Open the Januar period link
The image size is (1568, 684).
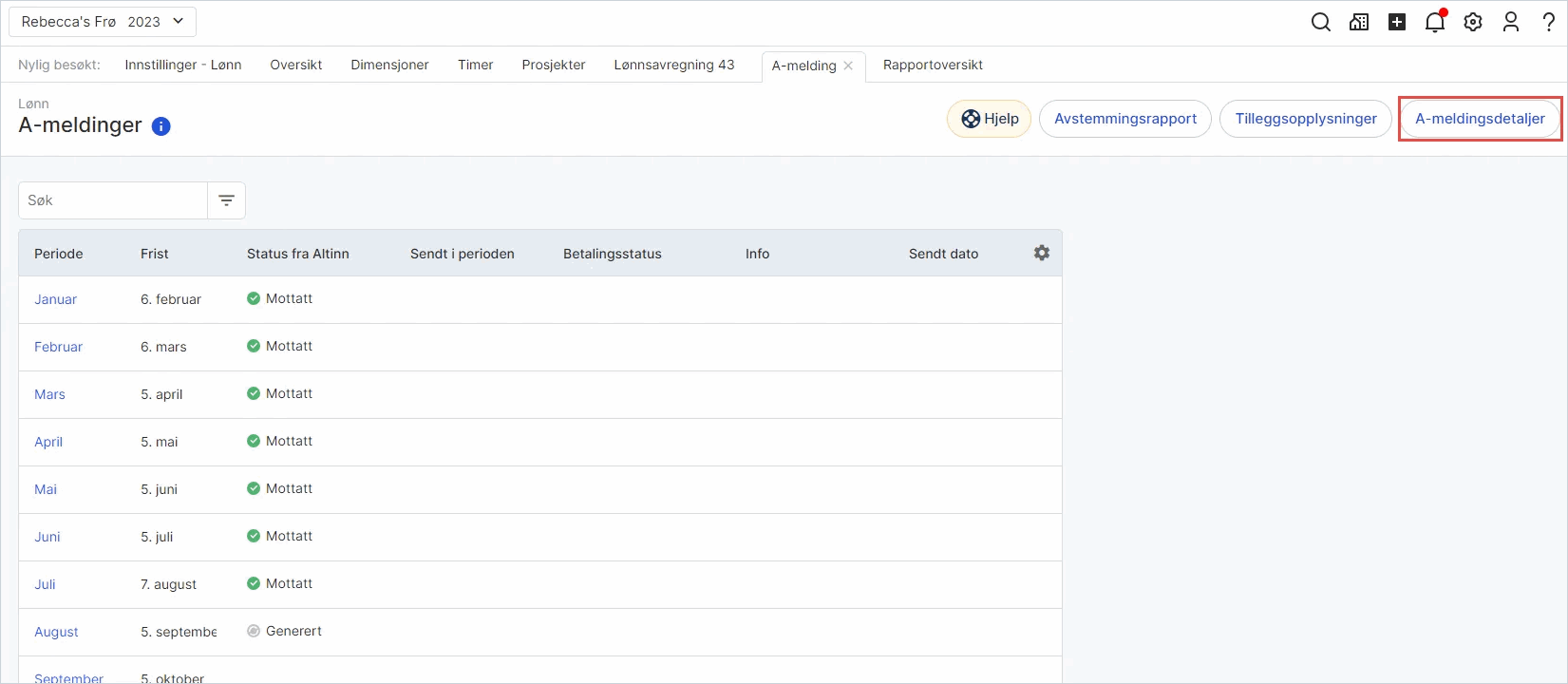[55, 299]
